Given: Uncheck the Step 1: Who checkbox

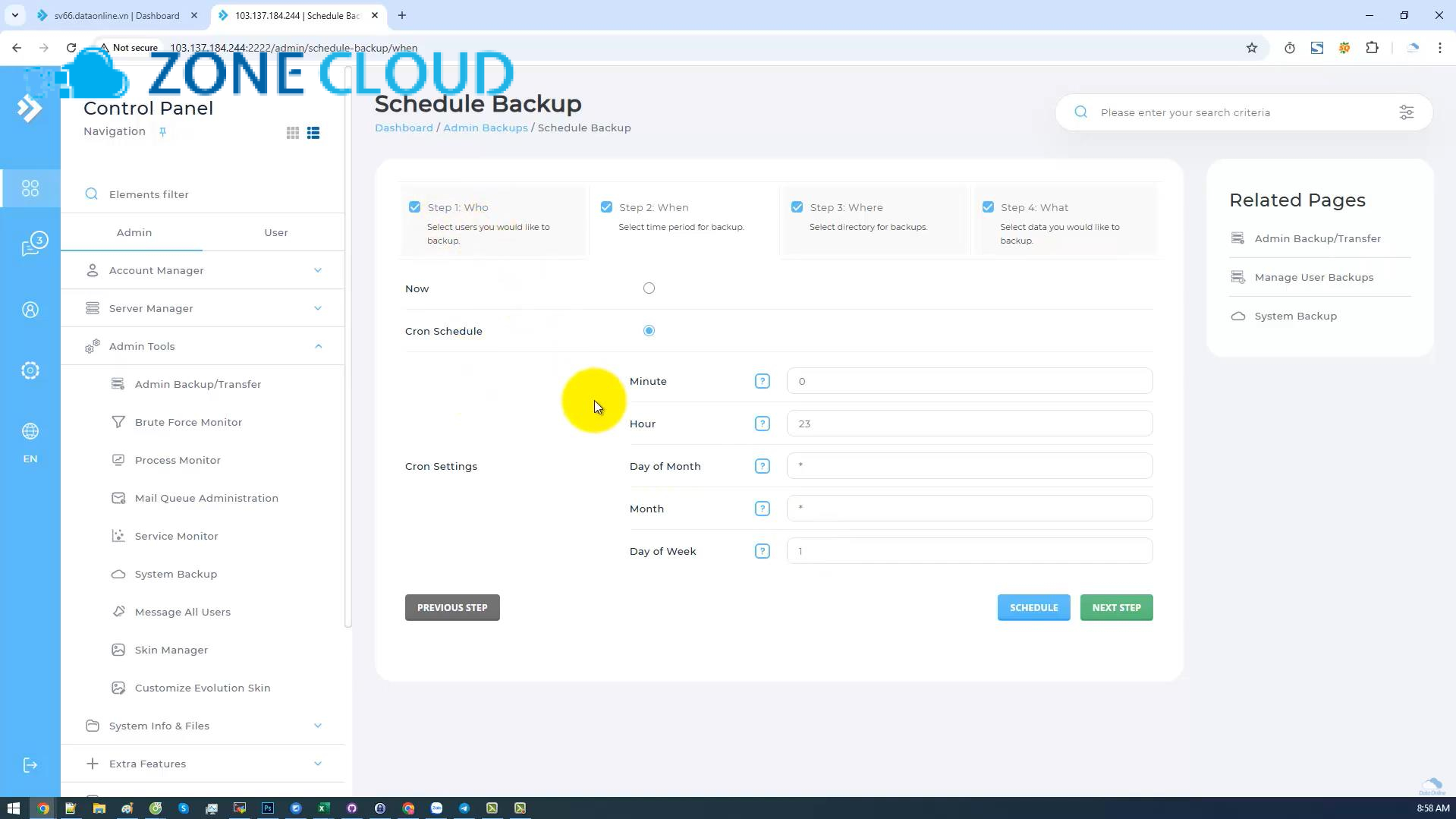Looking at the screenshot, I should pos(415,206).
